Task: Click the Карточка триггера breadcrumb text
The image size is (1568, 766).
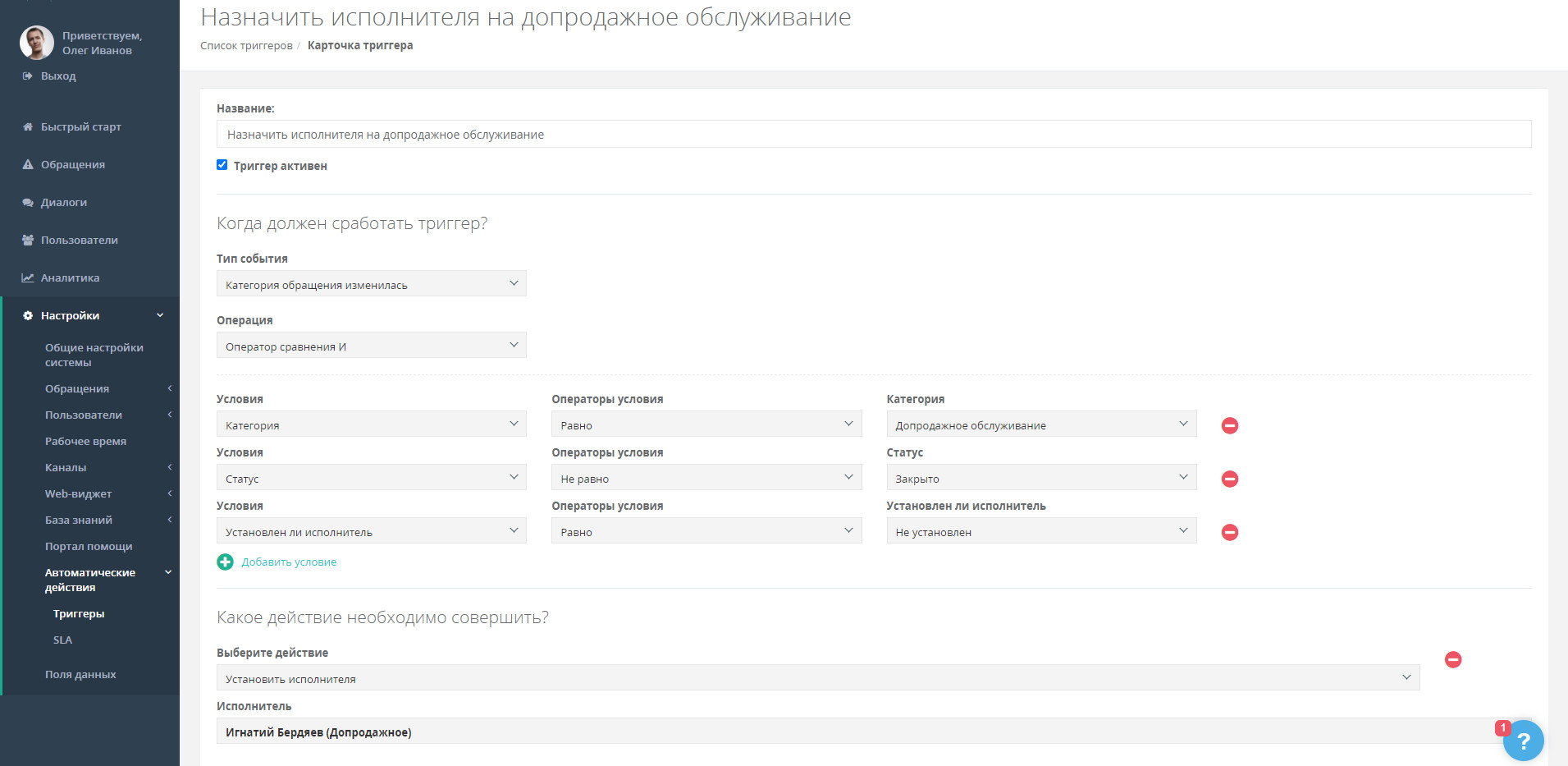Action: [360, 45]
